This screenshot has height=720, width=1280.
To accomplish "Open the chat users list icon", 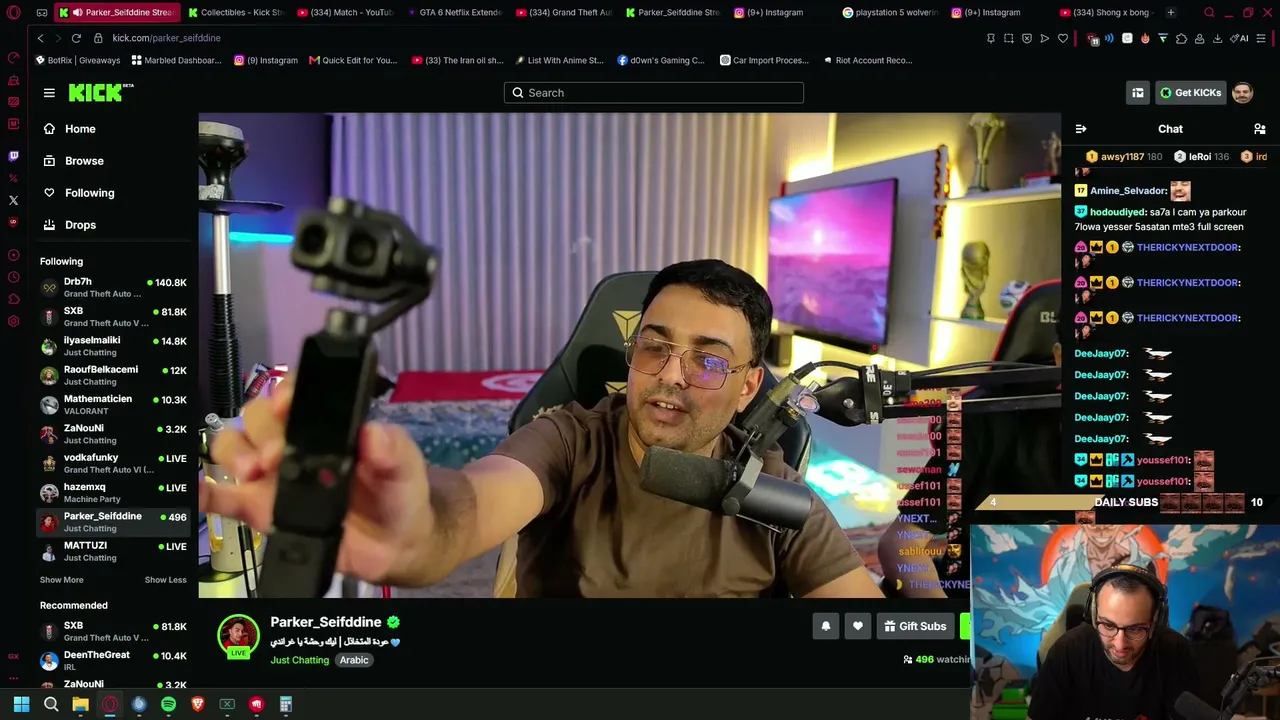I will tap(1260, 129).
